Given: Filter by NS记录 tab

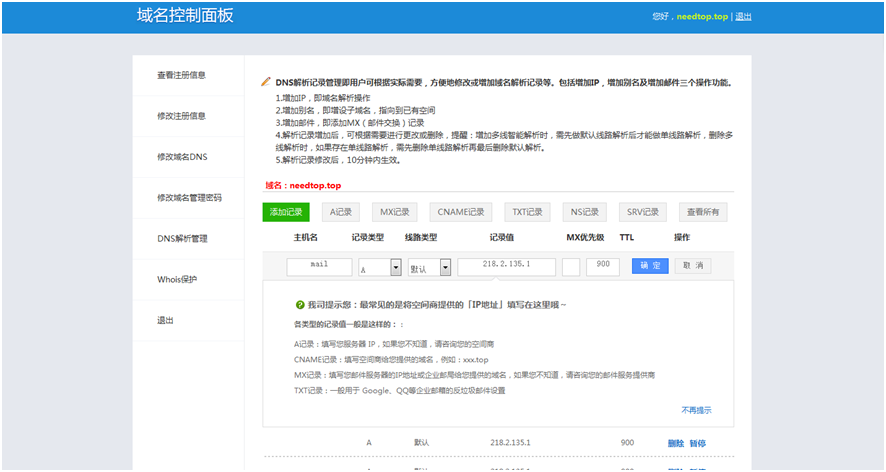Looking at the screenshot, I should click(584, 212).
